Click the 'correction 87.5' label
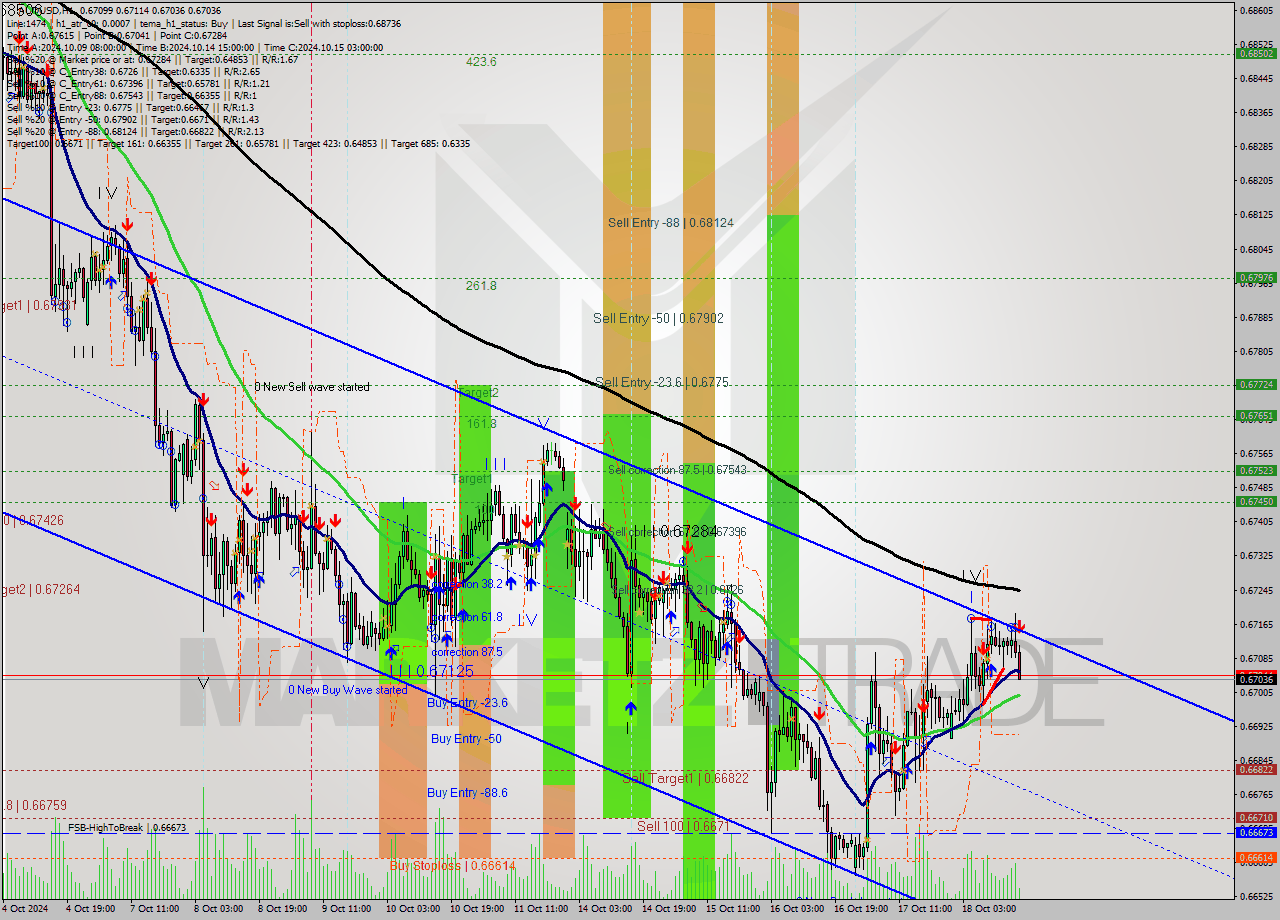The height and width of the screenshot is (920, 1280). (467, 652)
